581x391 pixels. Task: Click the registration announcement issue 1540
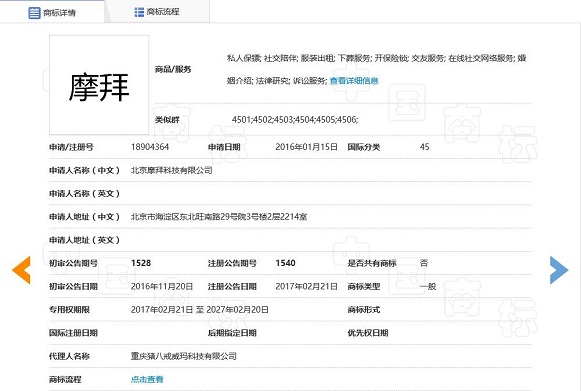[x=285, y=263]
